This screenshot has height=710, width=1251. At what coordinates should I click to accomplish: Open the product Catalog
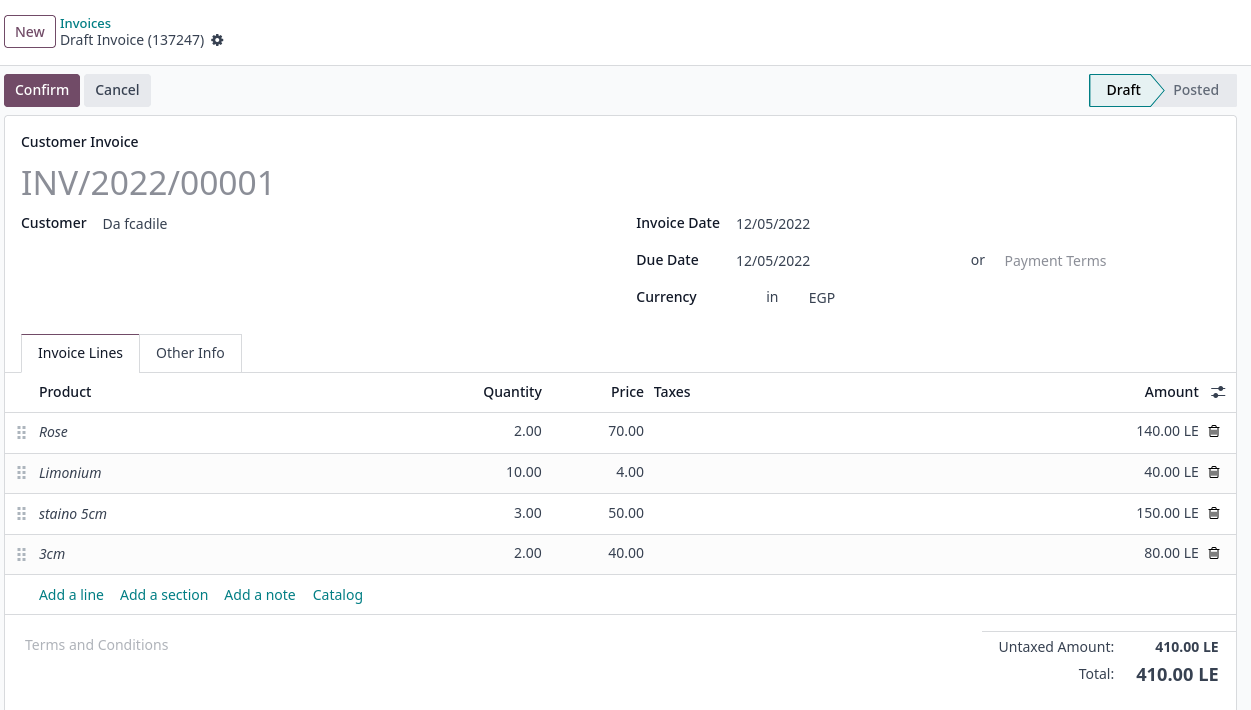click(x=338, y=595)
